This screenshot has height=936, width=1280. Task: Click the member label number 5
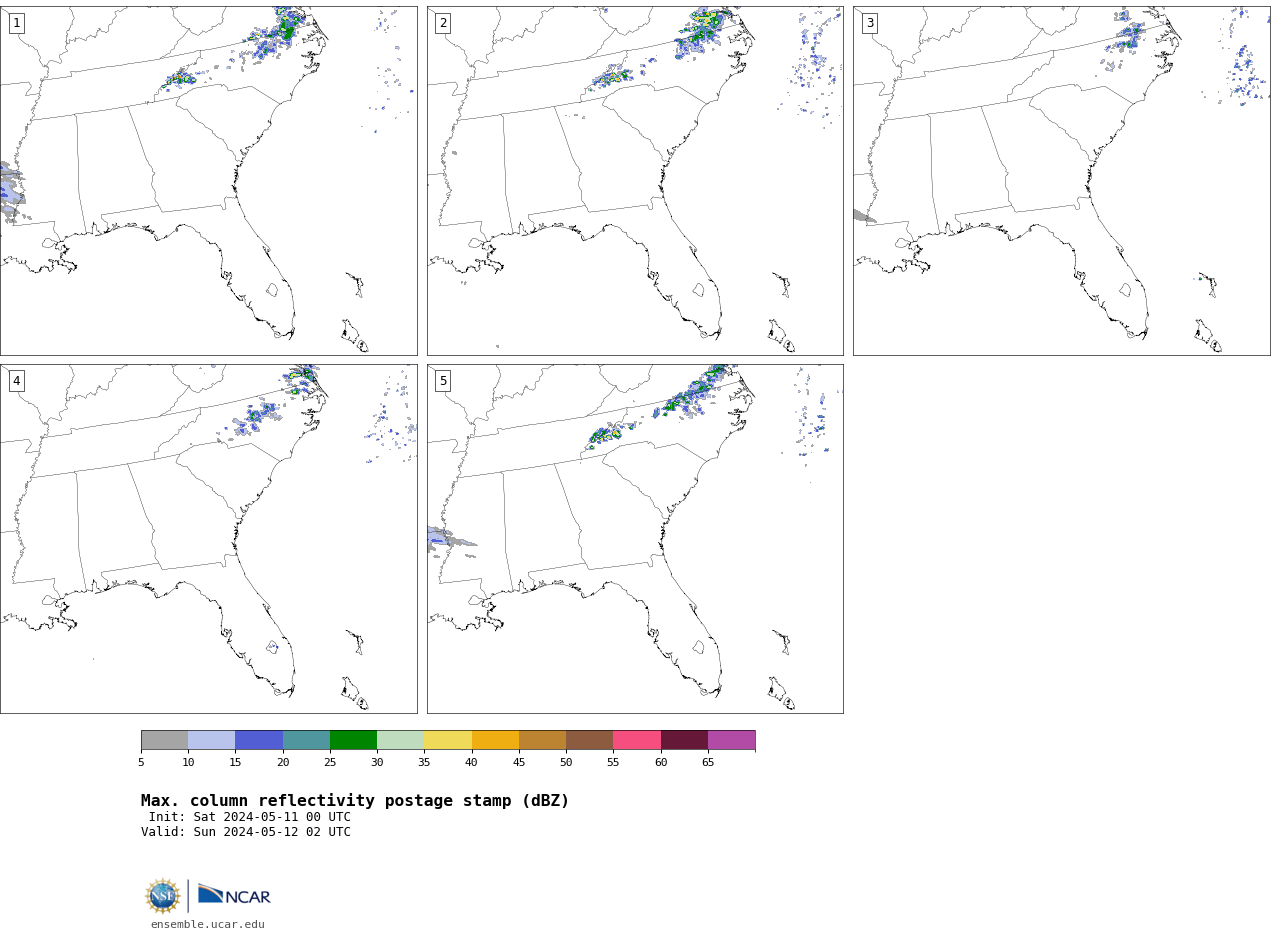pyautogui.click(x=443, y=381)
